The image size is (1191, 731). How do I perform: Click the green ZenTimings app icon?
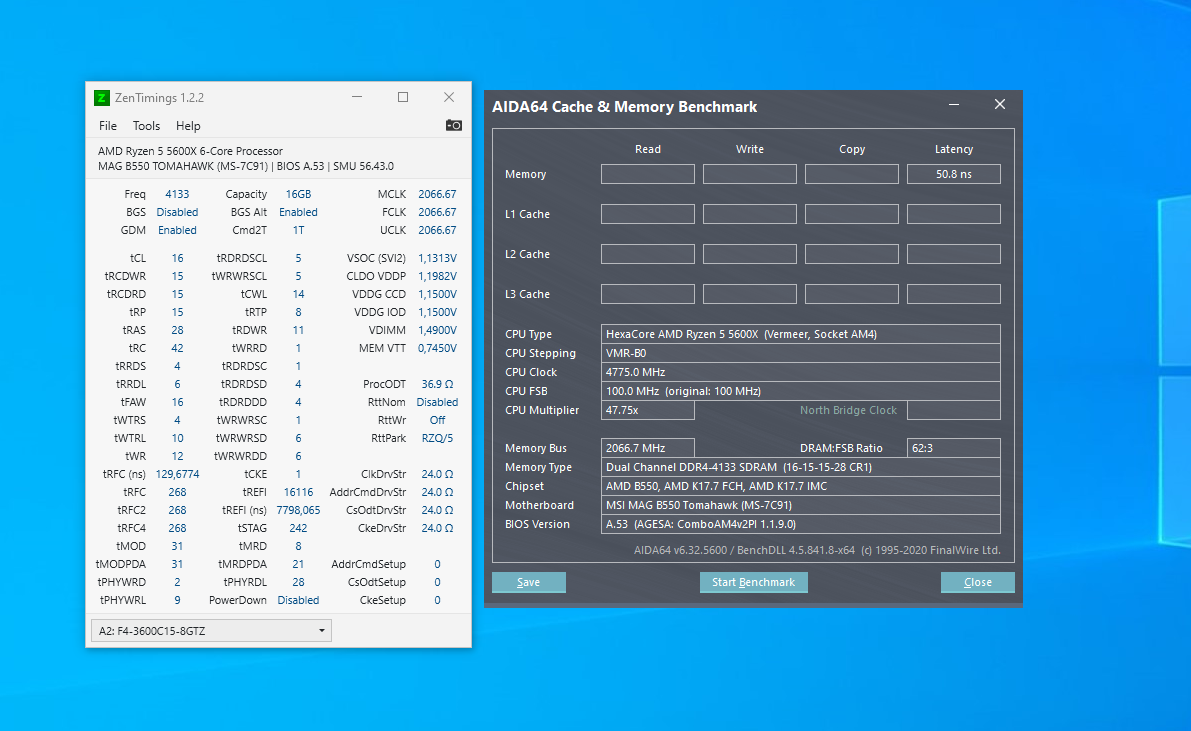[102, 98]
